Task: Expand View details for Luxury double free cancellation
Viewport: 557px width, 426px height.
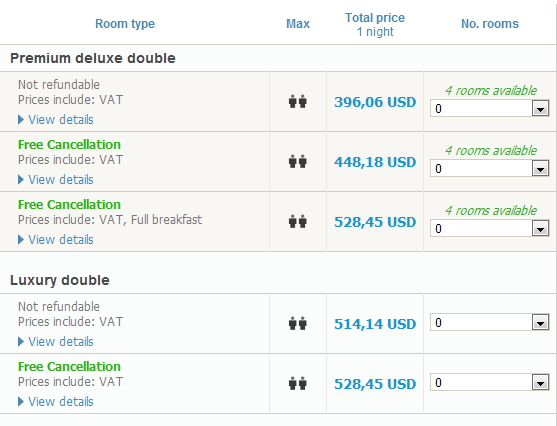Action: tap(56, 402)
